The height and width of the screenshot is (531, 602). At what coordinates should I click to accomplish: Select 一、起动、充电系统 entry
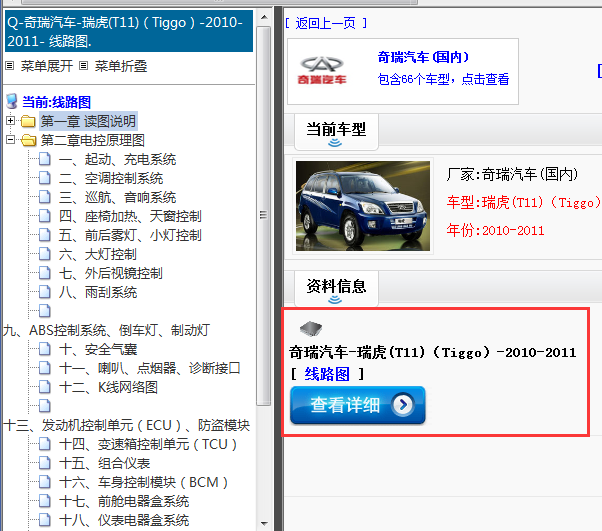117,159
